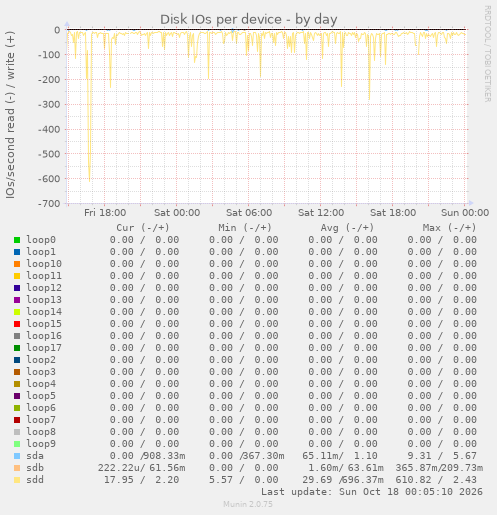Select the loop9 legend label
Image resolution: width=497 pixels, height=515 pixels.
click(x=41, y=444)
